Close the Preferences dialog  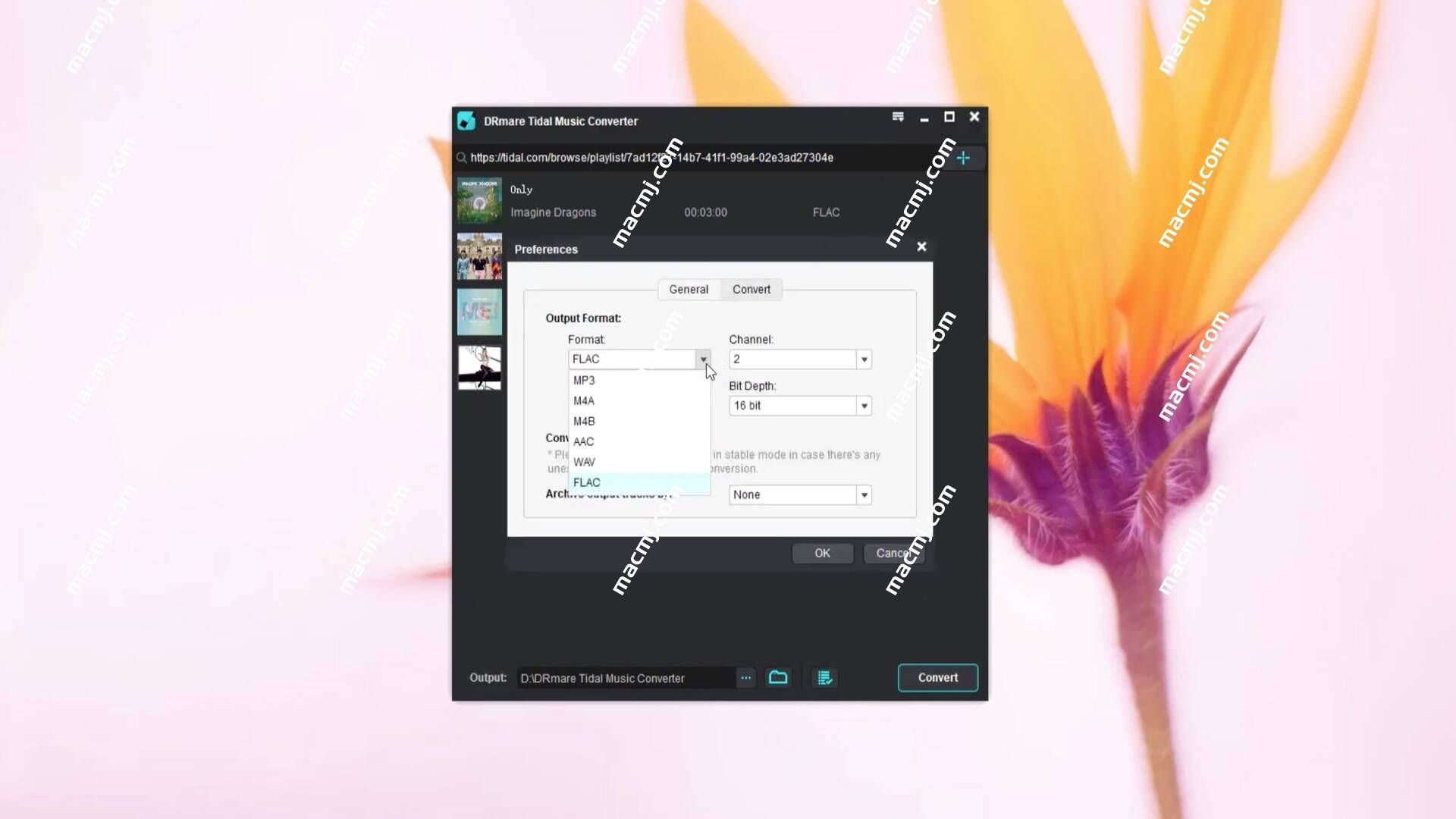[x=921, y=246]
